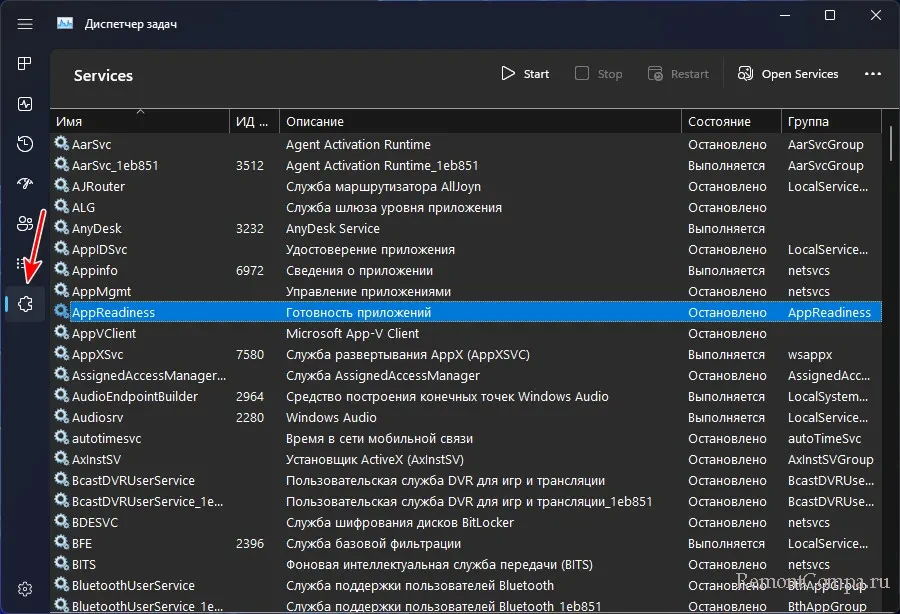Select the AssignedAccessManager service name
900x614 pixels.
[149, 376]
